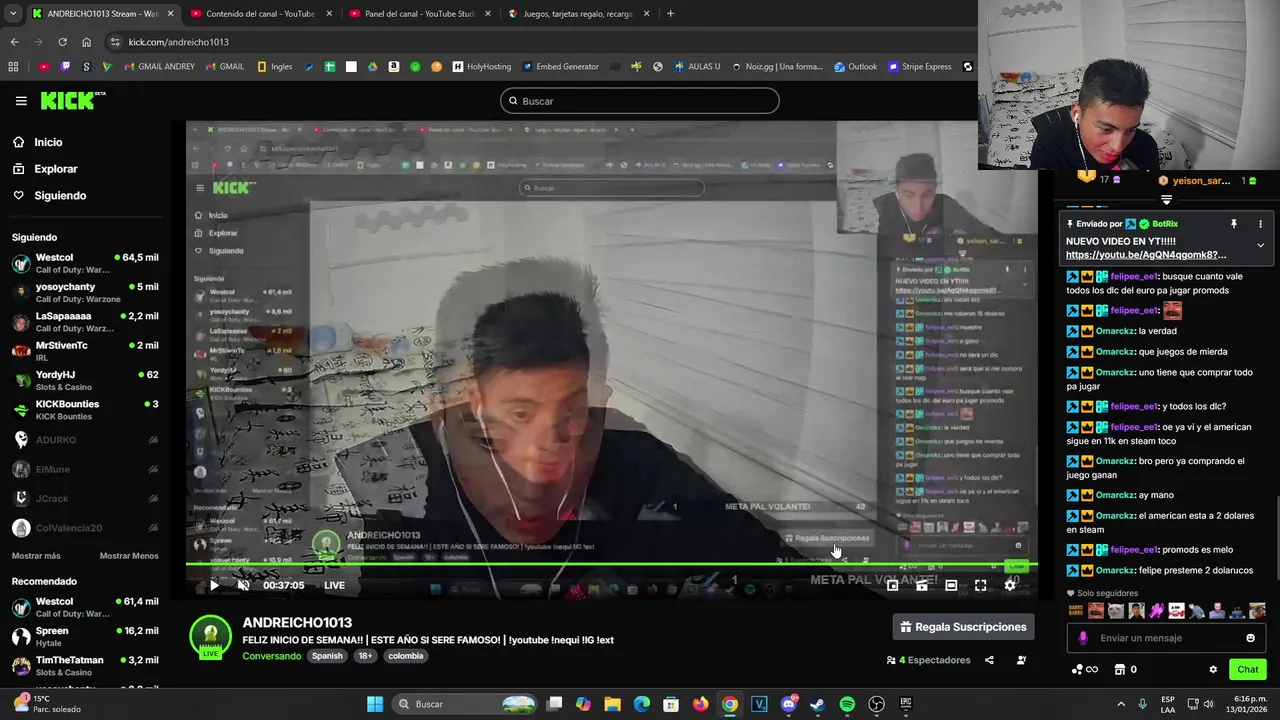
Task: Open TimTheTatman in Recomendado list
Action: coord(85,666)
